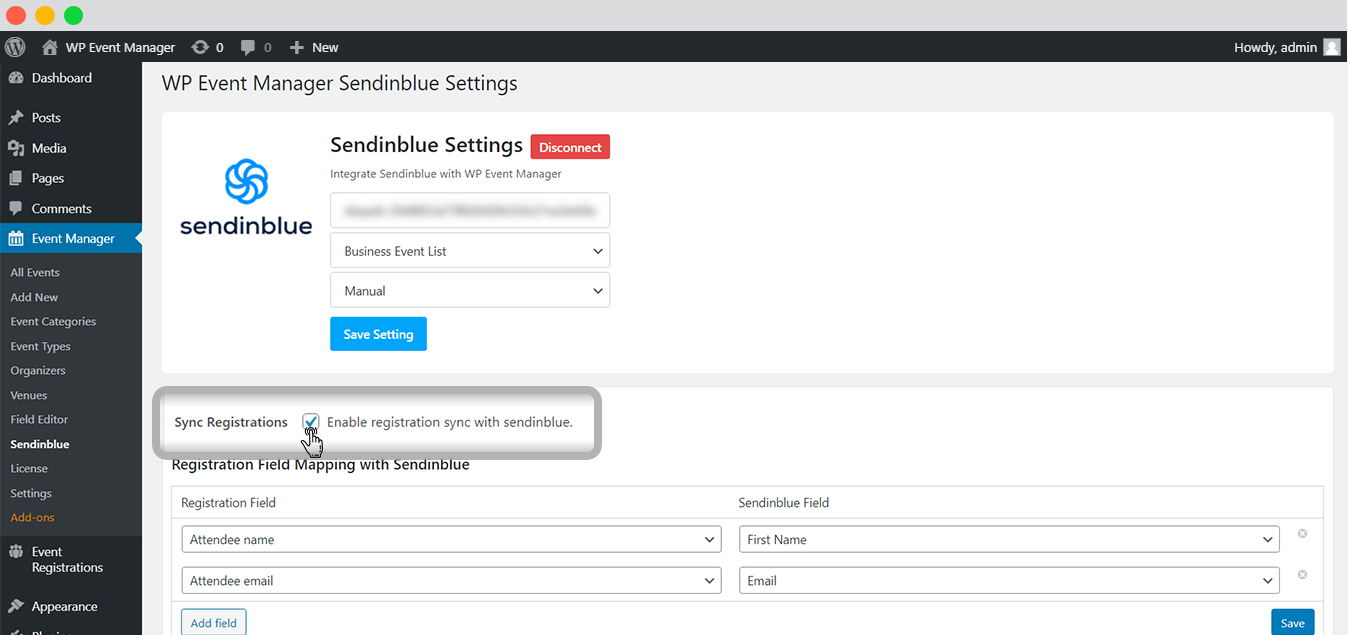Click the Save button for field mapping
Screen dimensions: 1348x635
click(x=1293, y=622)
